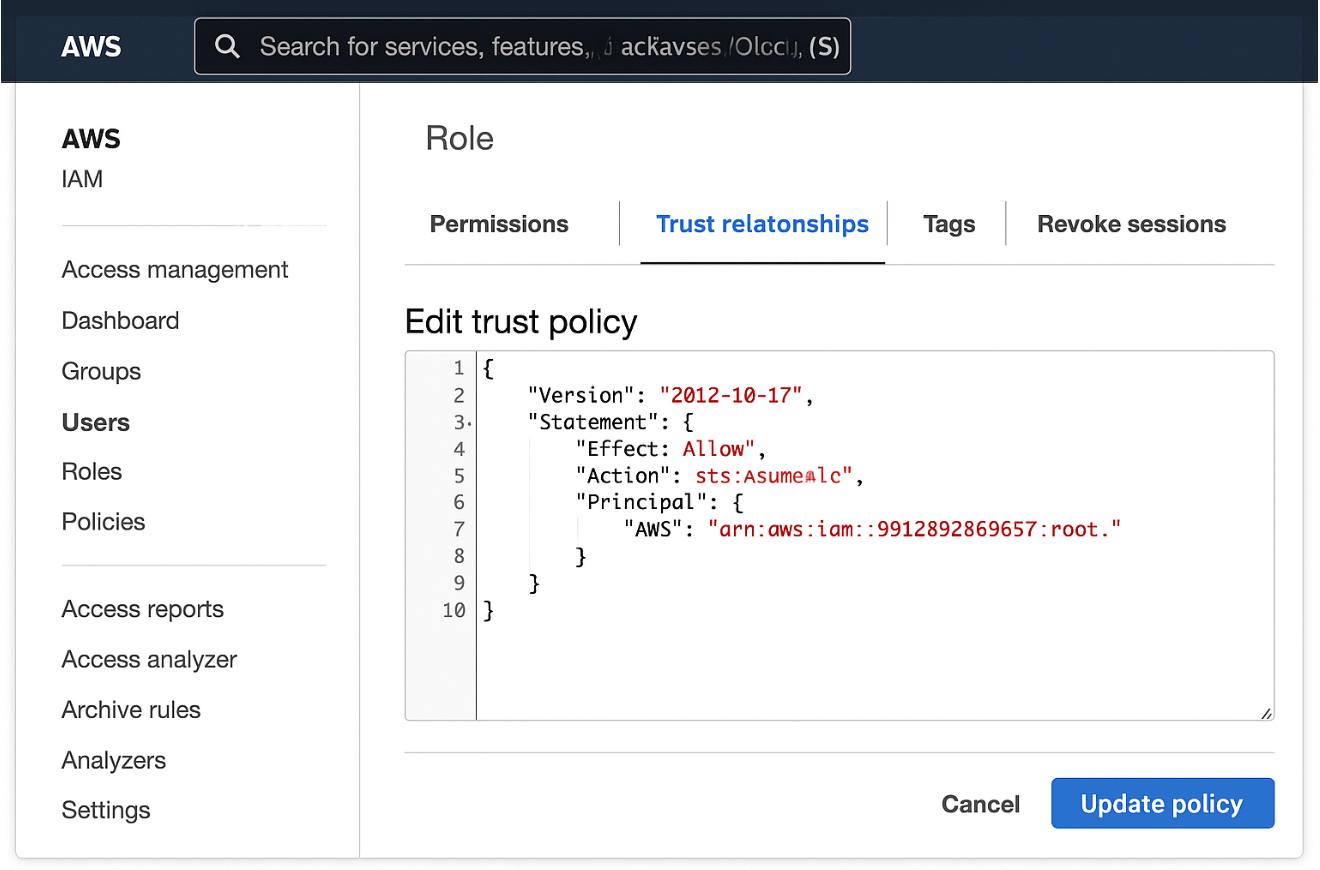Screen dimensions: 1320x870
Task: Switch to Trust relationships tab
Action: pos(762,224)
